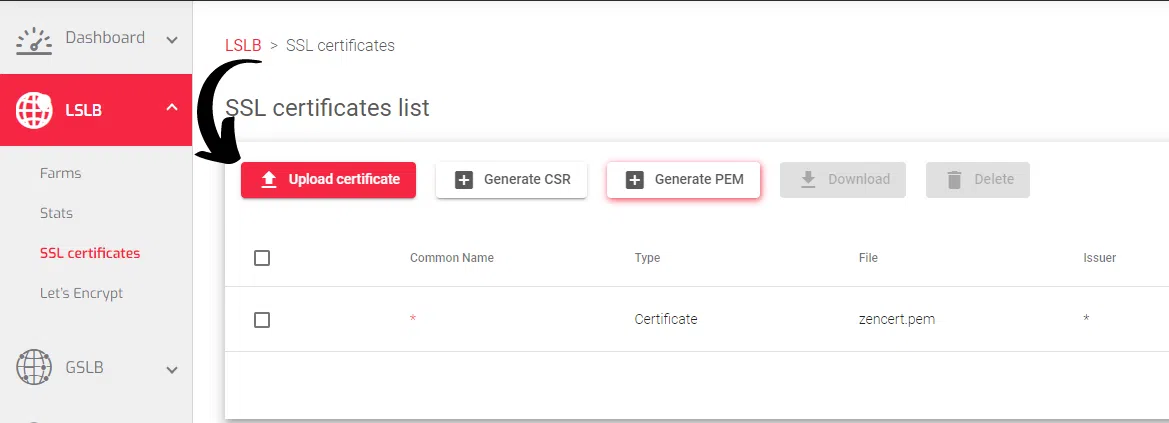Image resolution: width=1169 pixels, height=423 pixels.
Task: Click the GSLB globe icon
Action: (x=34, y=368)
